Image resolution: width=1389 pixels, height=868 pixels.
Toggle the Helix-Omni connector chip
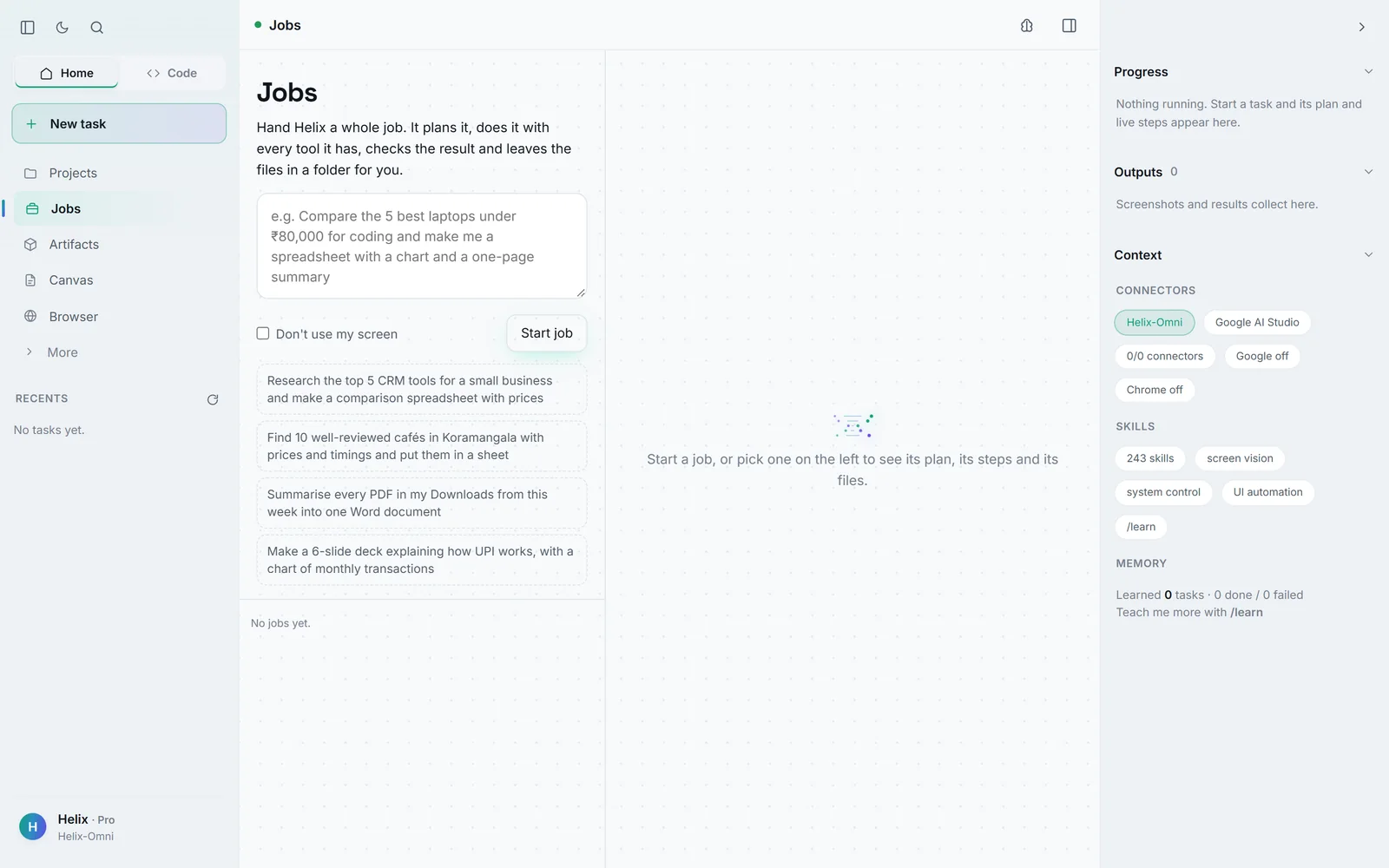pos(1154,322)
